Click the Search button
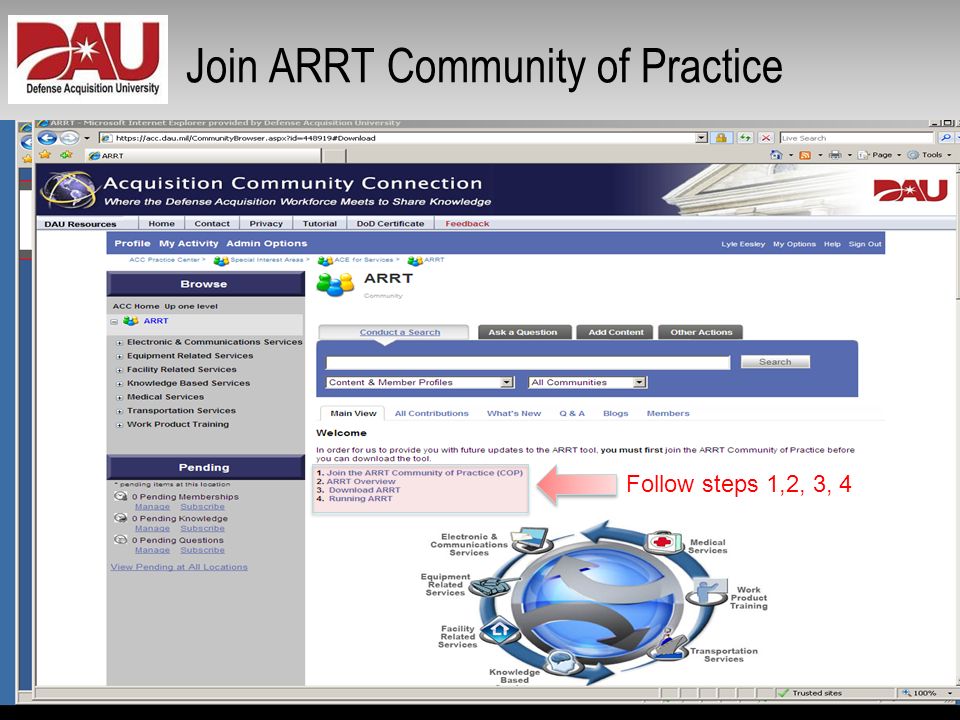The height and width of the screenshot is (720, 960). pyautogui.click(x=775, y=362)
